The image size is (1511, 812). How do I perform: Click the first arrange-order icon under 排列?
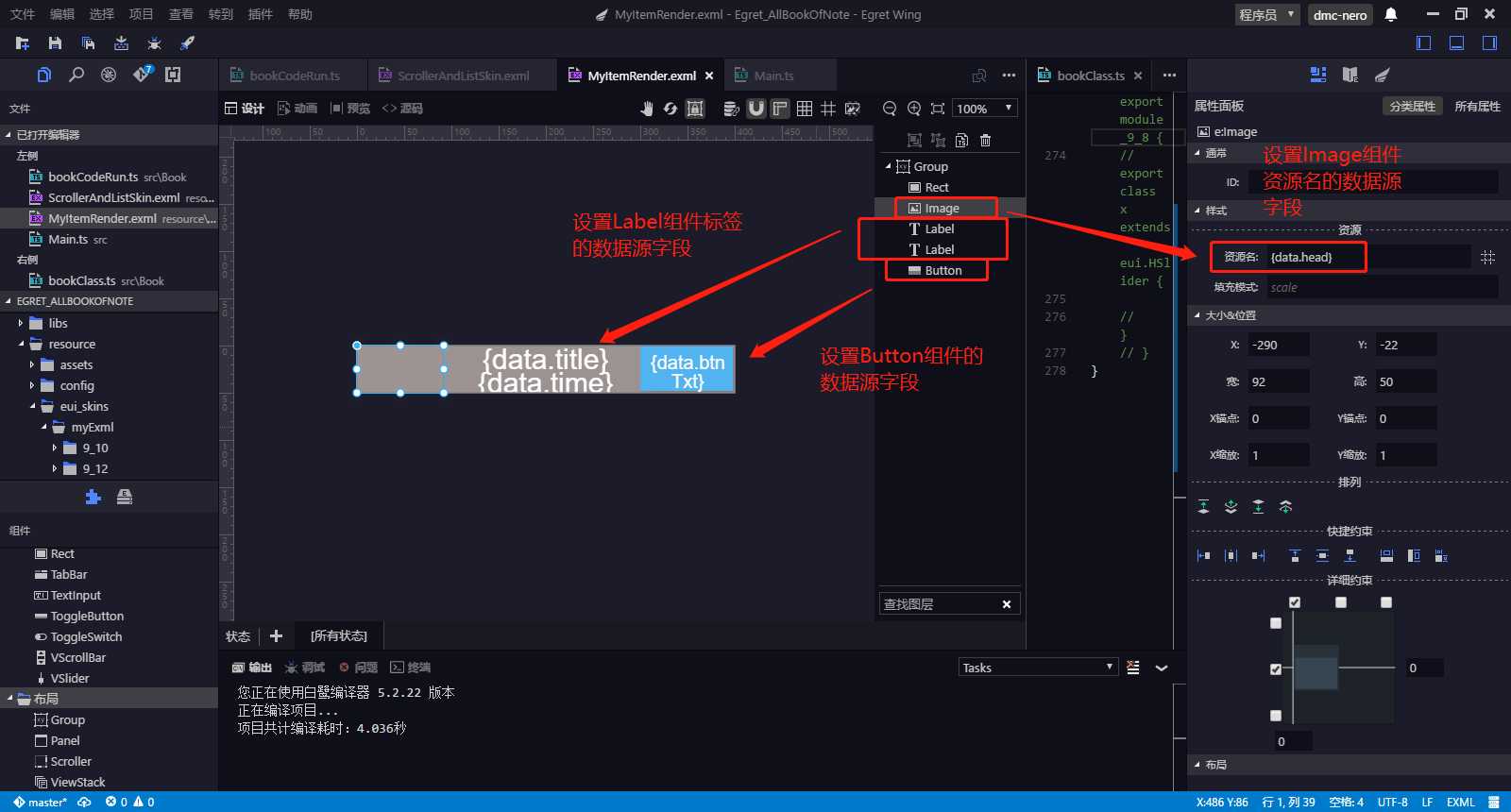(1203, 507)
